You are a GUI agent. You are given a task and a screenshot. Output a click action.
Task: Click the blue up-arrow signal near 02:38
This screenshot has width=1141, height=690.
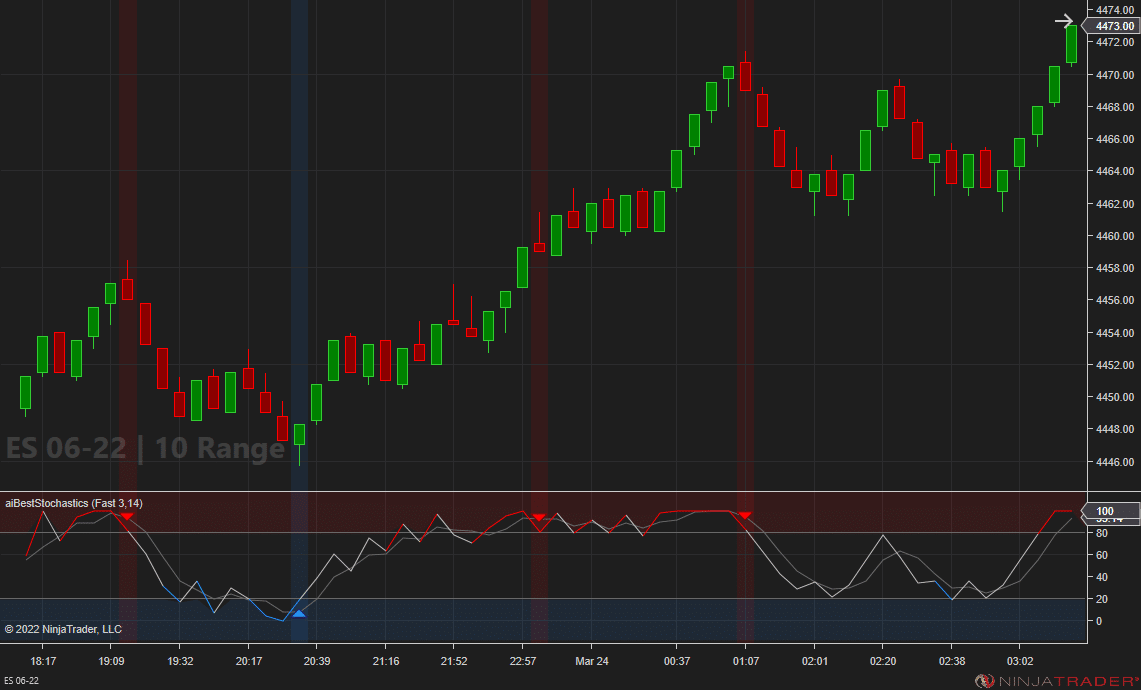(x=952, y=600)
